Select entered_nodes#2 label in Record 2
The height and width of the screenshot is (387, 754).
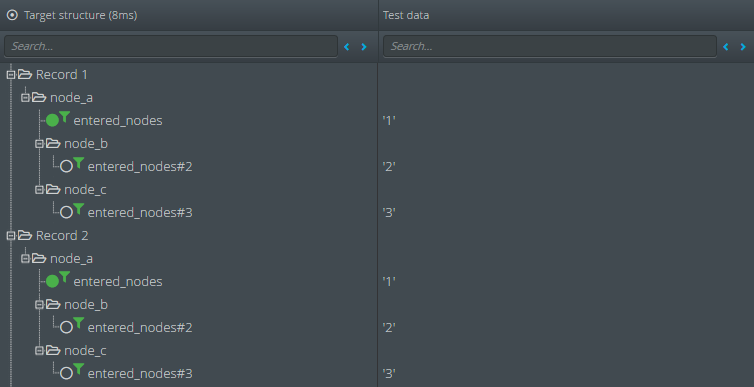(140, 327)
